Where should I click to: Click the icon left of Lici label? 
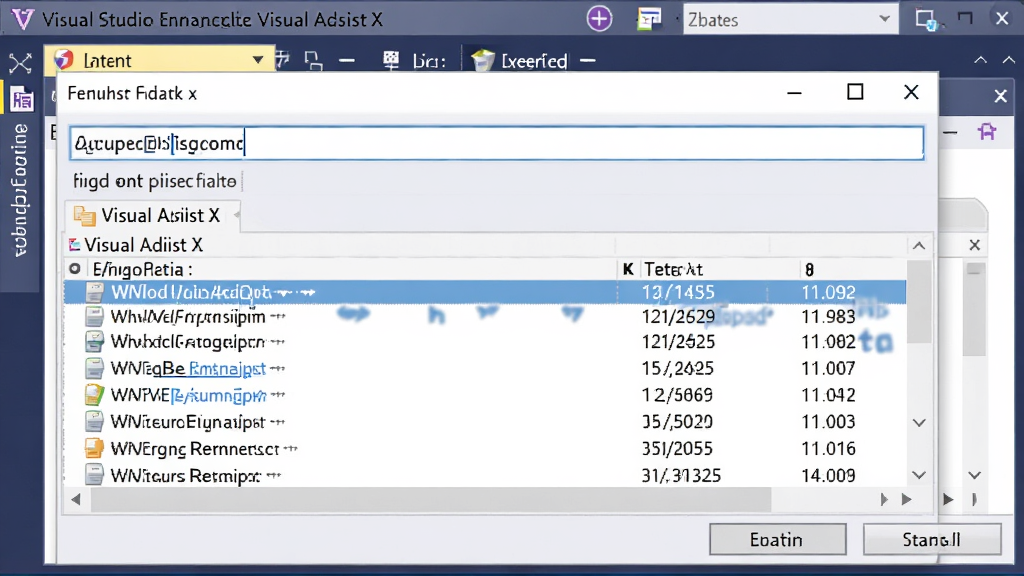[x=391, y=60]
